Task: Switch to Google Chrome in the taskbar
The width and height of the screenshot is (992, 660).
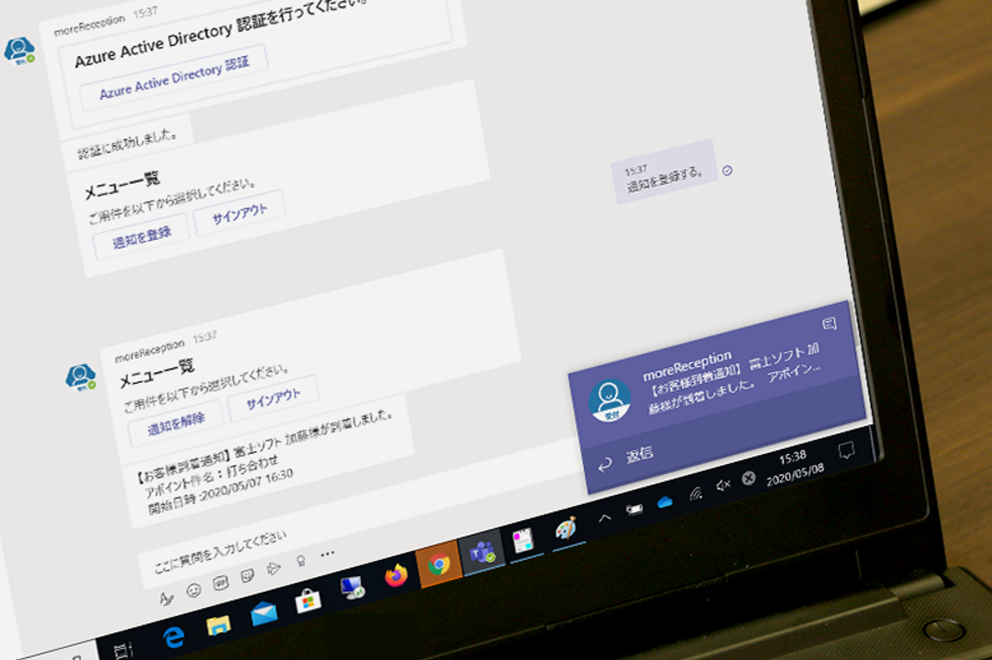Action: 439,564
